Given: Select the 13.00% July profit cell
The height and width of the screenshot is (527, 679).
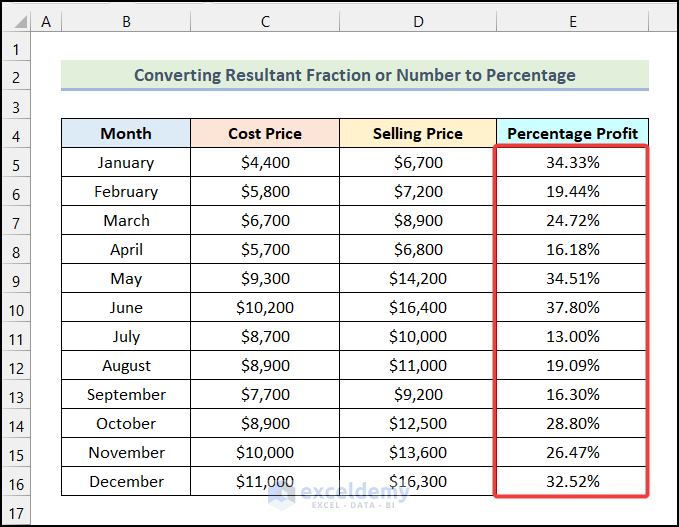Looking at the screenshot, I should pos(572,336).
